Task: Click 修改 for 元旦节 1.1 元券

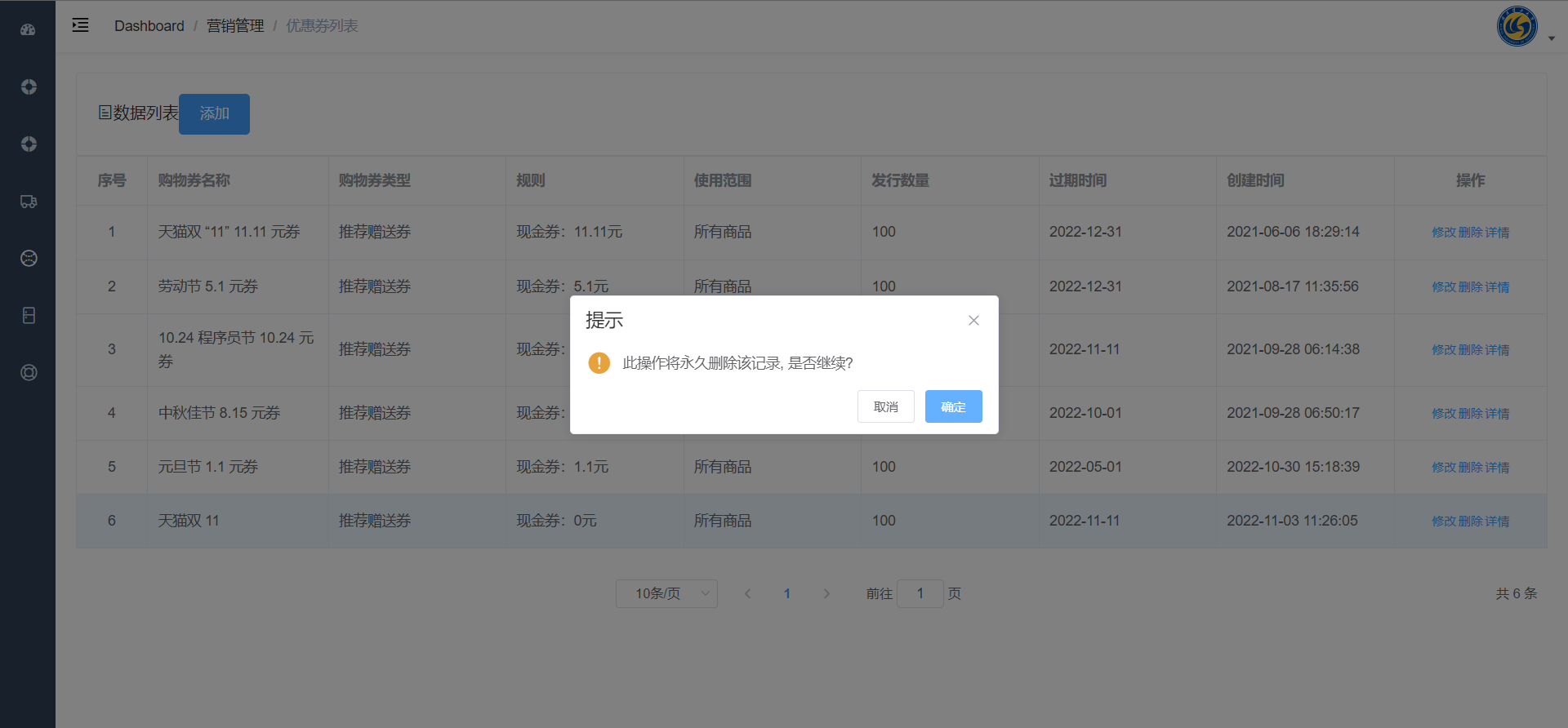Action: 1444,468
